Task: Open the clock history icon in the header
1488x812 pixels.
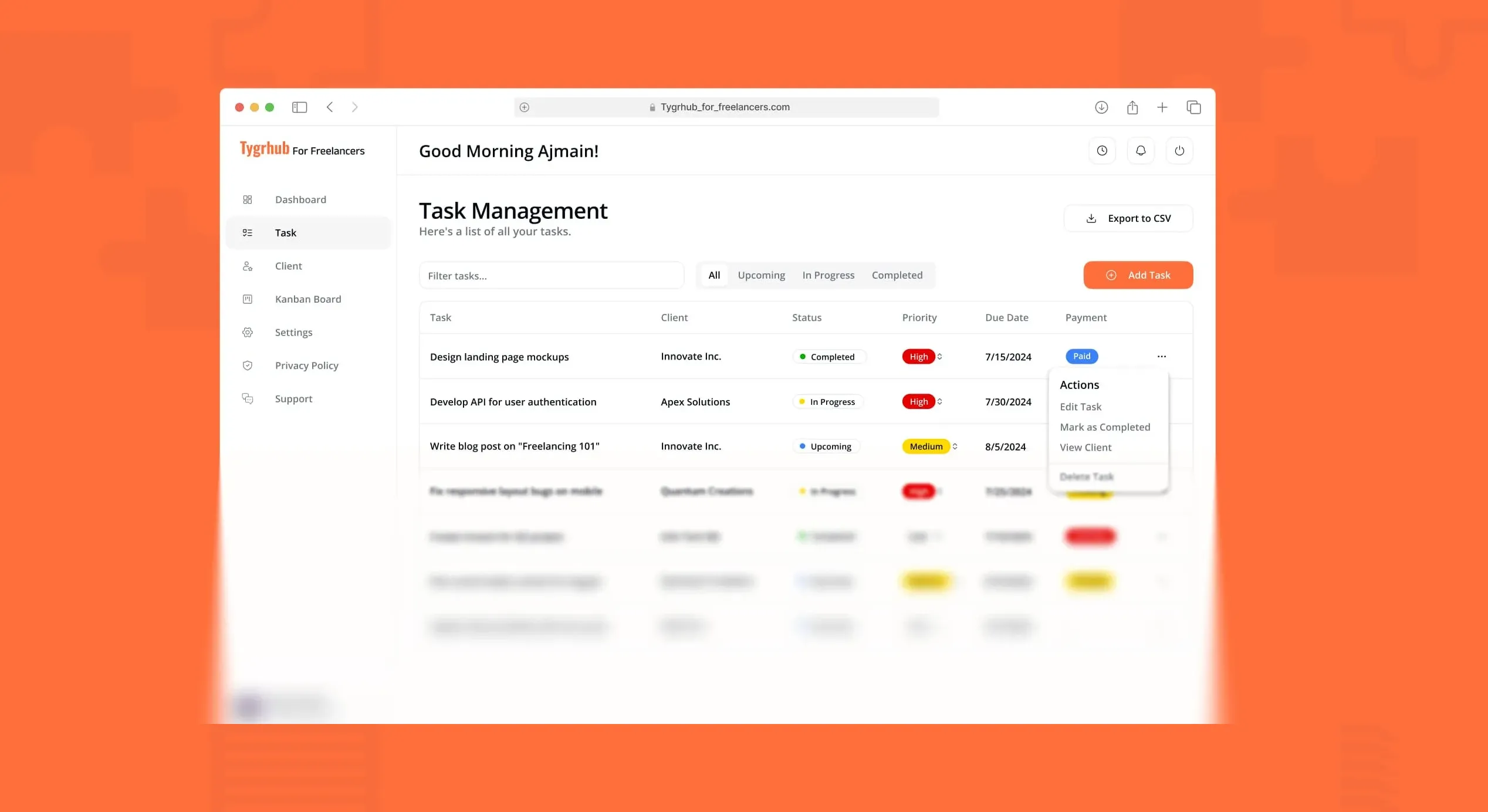Action: pyautogui.click(x=1102, y=151)
